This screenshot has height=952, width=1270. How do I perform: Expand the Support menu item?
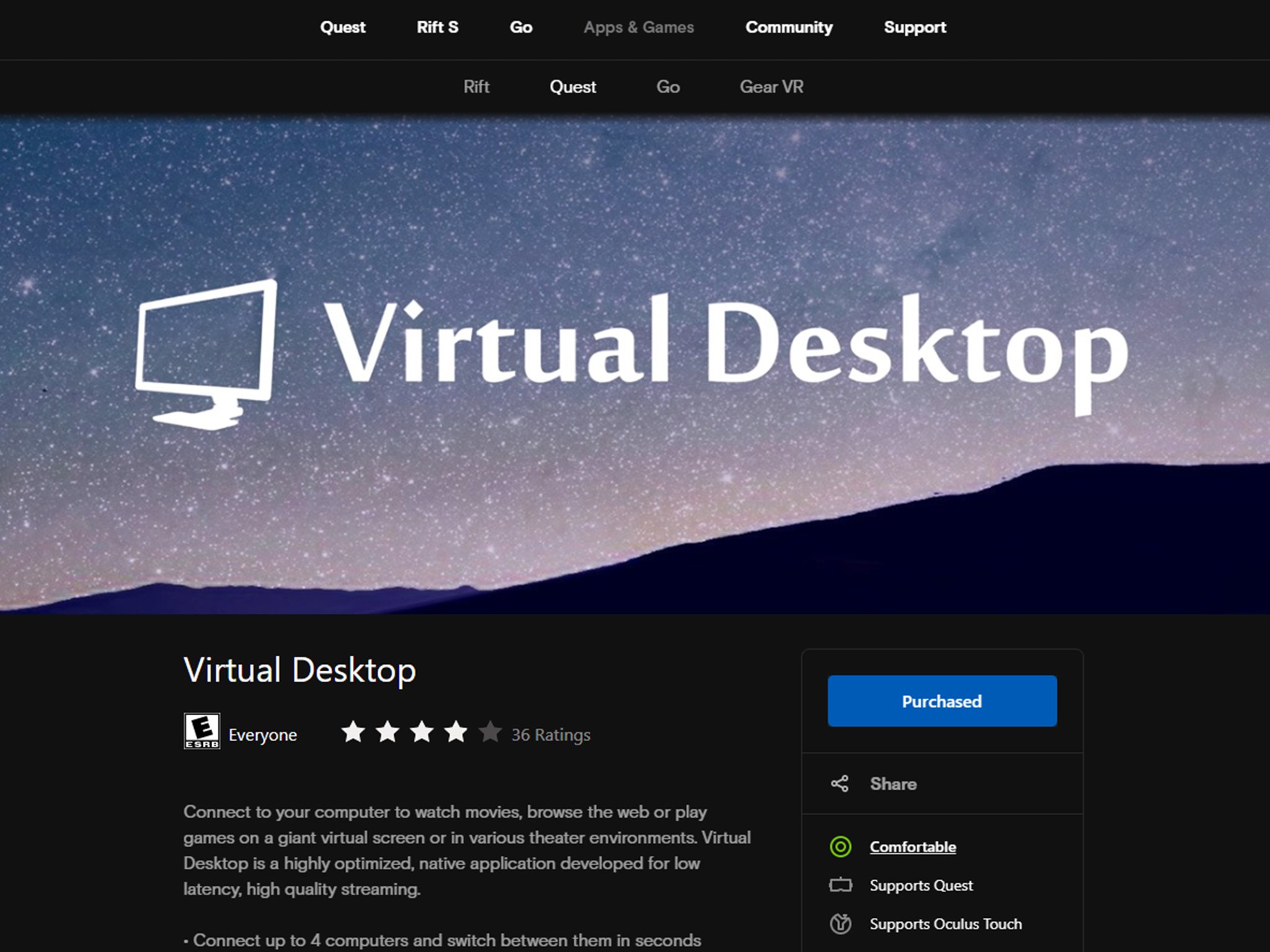coord(913,26)
